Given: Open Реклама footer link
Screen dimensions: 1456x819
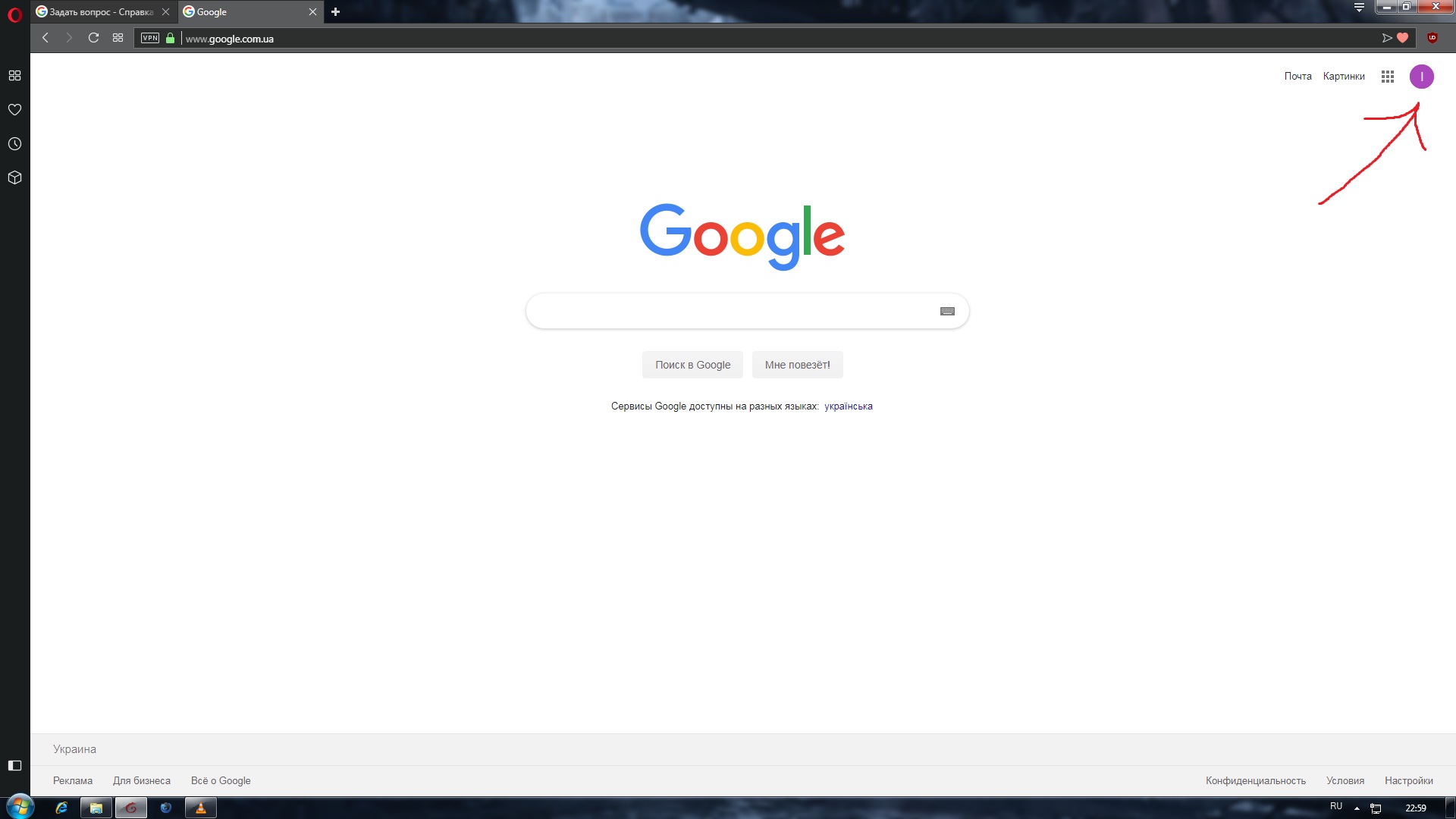Looking at the screenshot, I should pos(73,781).
